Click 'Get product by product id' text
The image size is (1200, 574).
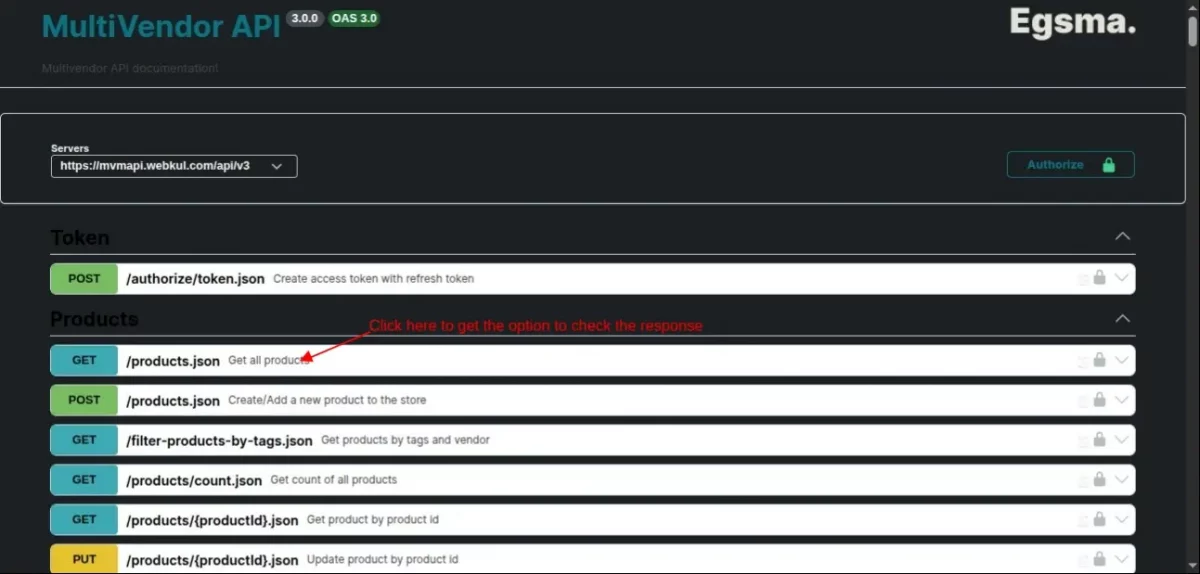(x=373, y=520)
